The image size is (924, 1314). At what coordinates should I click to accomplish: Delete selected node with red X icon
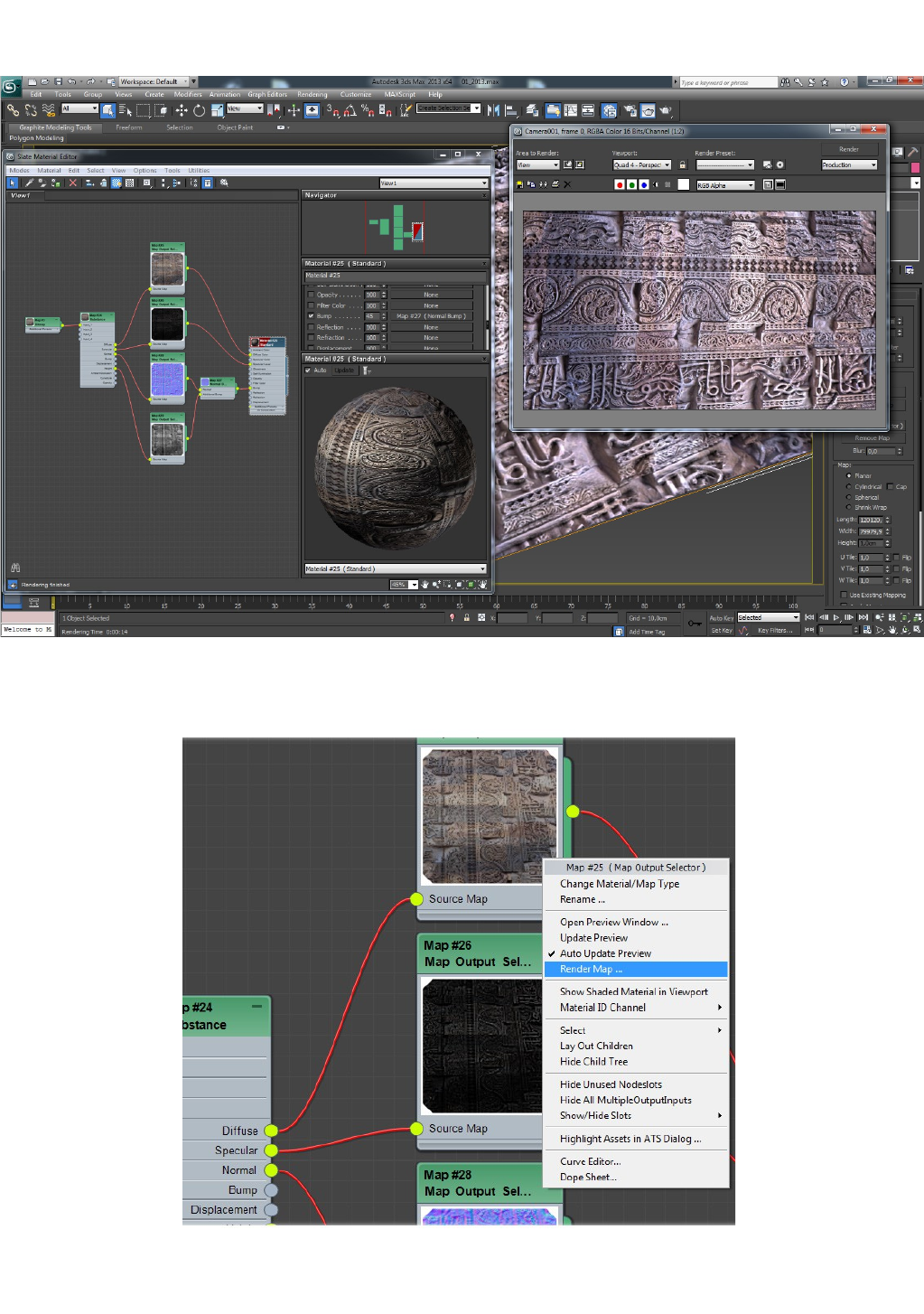73,183
